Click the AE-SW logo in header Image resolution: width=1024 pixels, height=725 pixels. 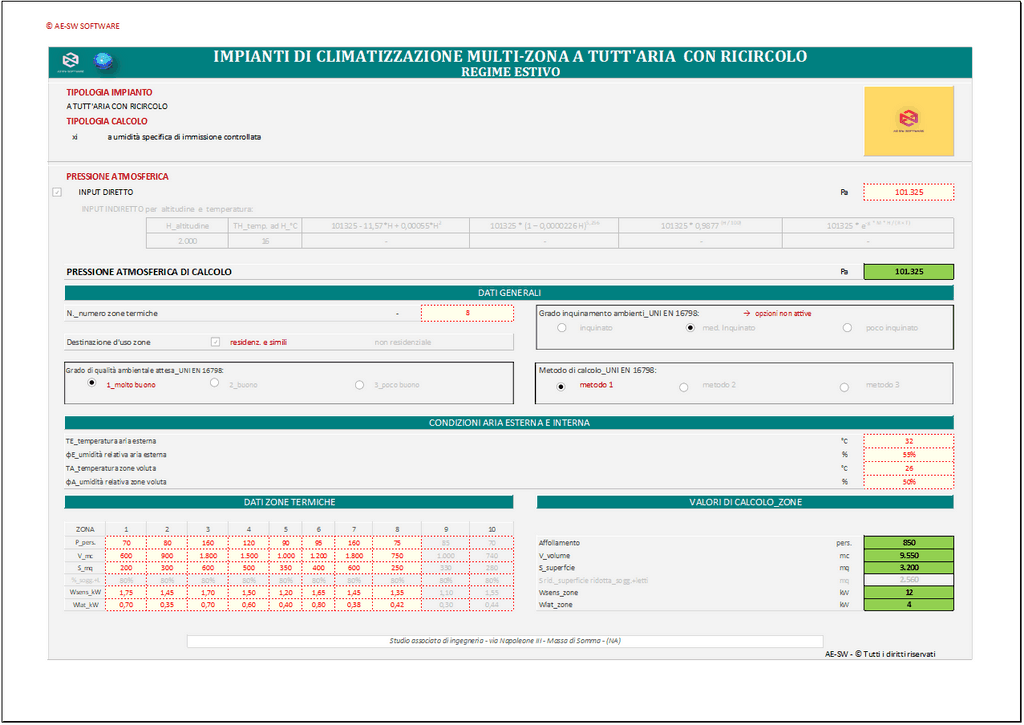click(69, 62)
